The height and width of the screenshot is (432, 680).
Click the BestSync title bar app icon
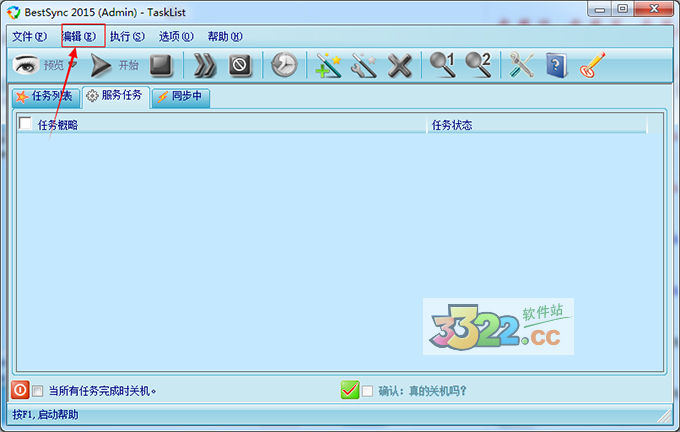13,12
